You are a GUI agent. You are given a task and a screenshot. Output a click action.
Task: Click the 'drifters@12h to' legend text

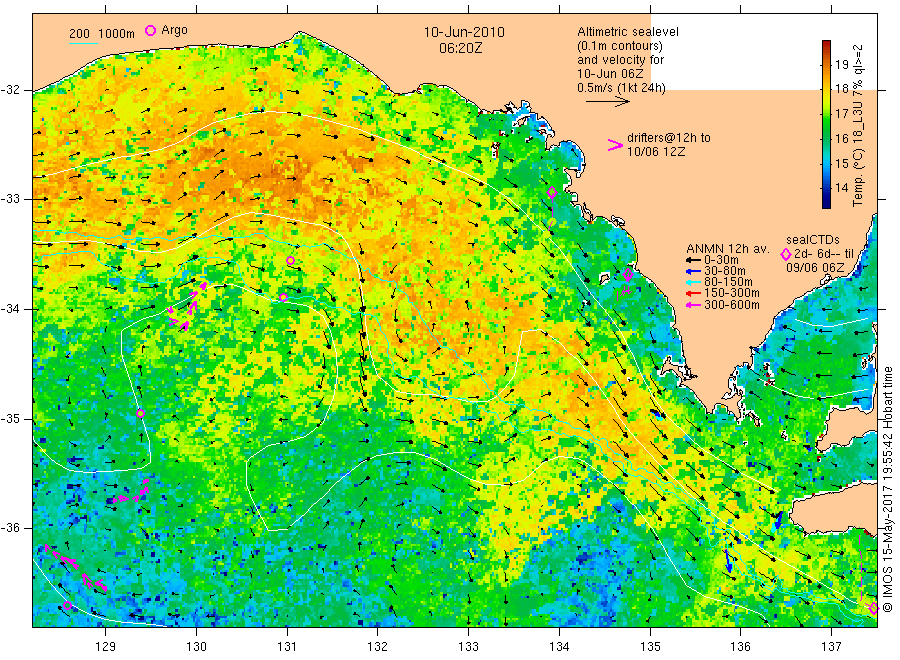pyautogui.click(x=669, y=138)
